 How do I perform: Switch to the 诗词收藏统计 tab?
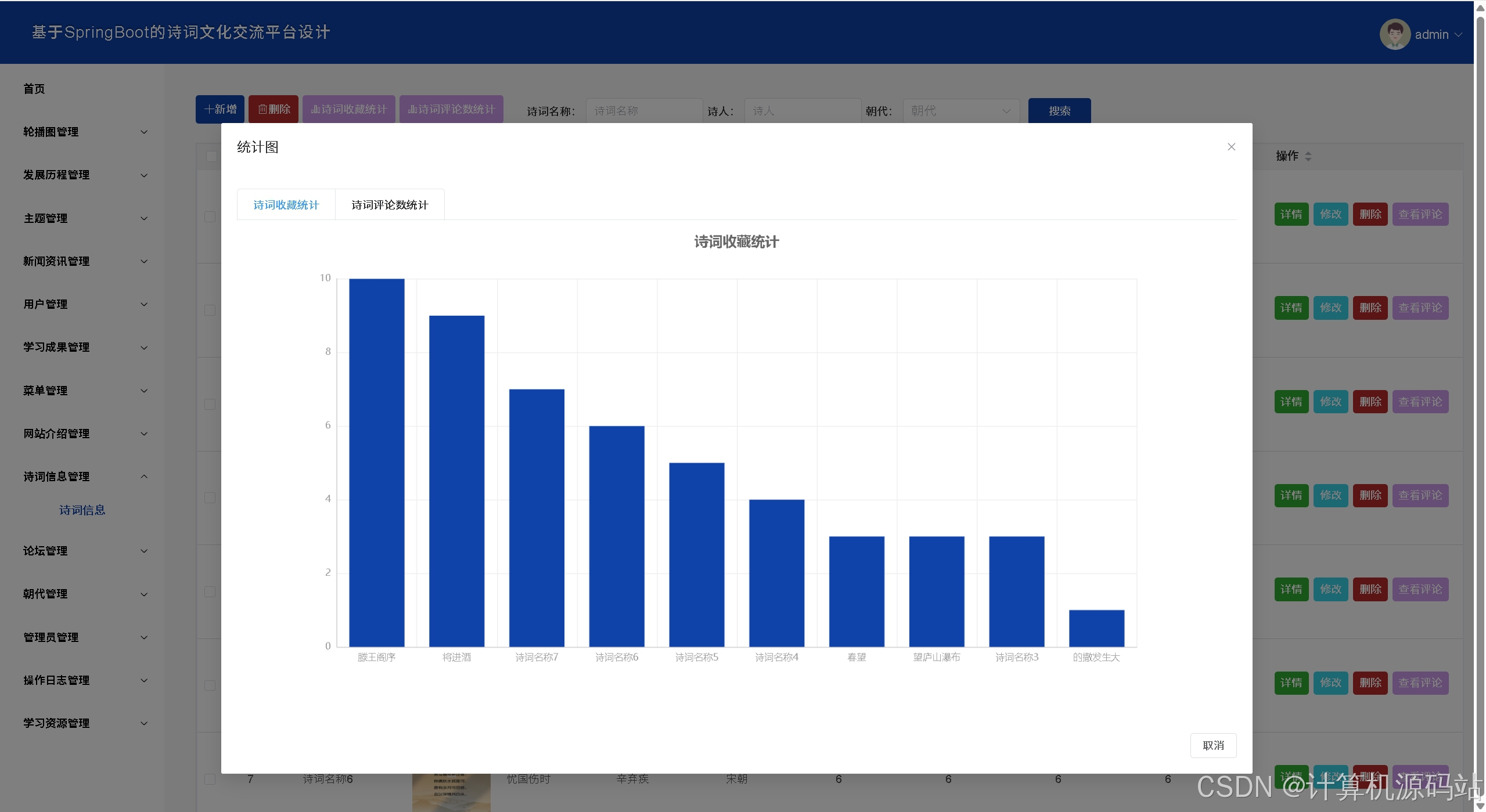tap(286, 205)
